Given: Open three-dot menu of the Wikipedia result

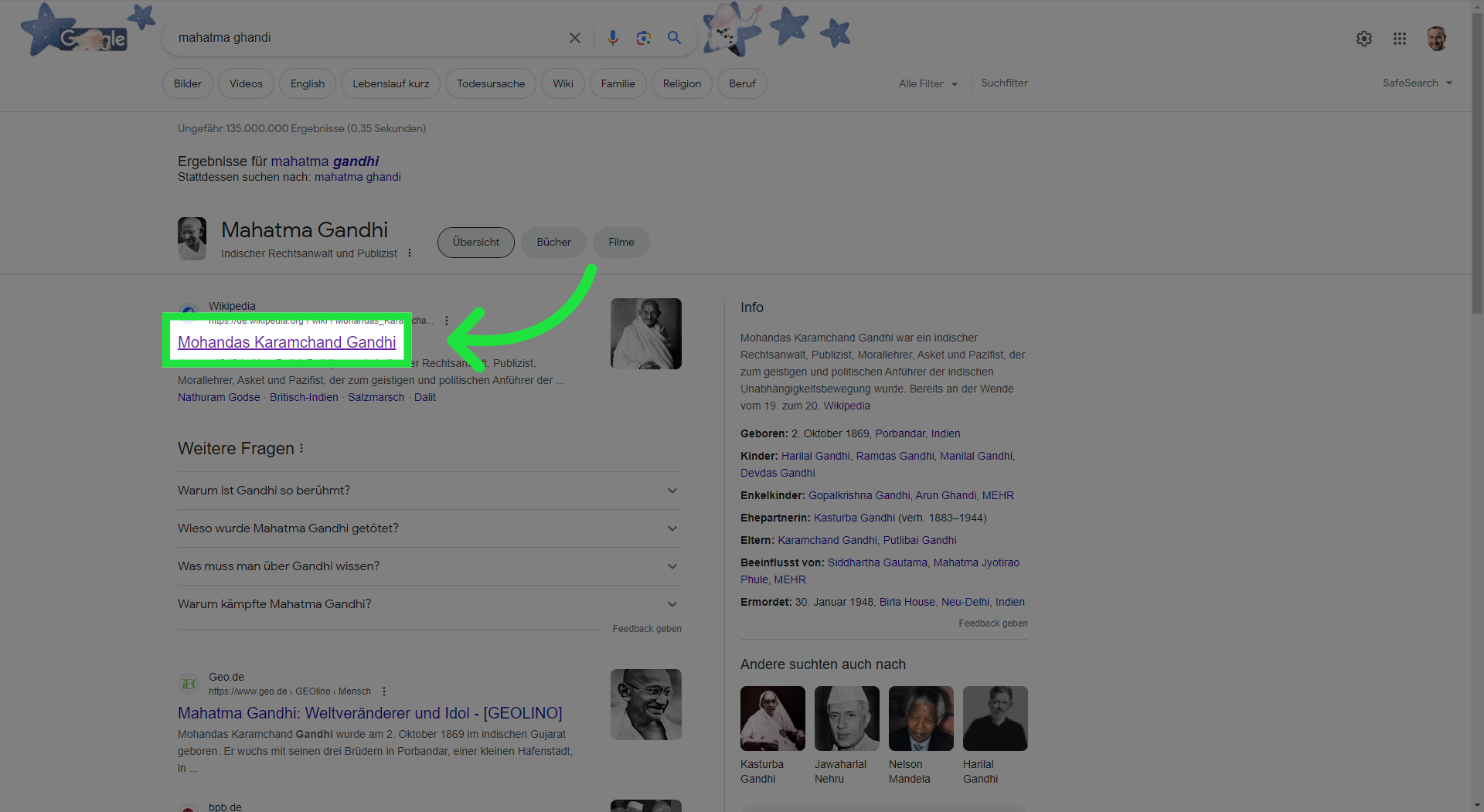Looking at the screenshot, I should pyautogui.click(x=447, y=321).
